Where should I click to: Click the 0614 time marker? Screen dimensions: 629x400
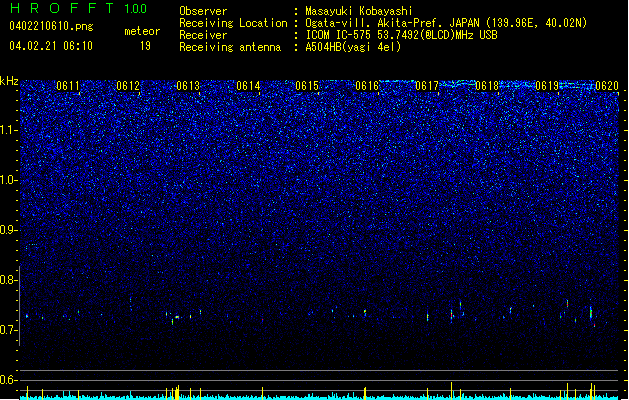pos(248,86)
